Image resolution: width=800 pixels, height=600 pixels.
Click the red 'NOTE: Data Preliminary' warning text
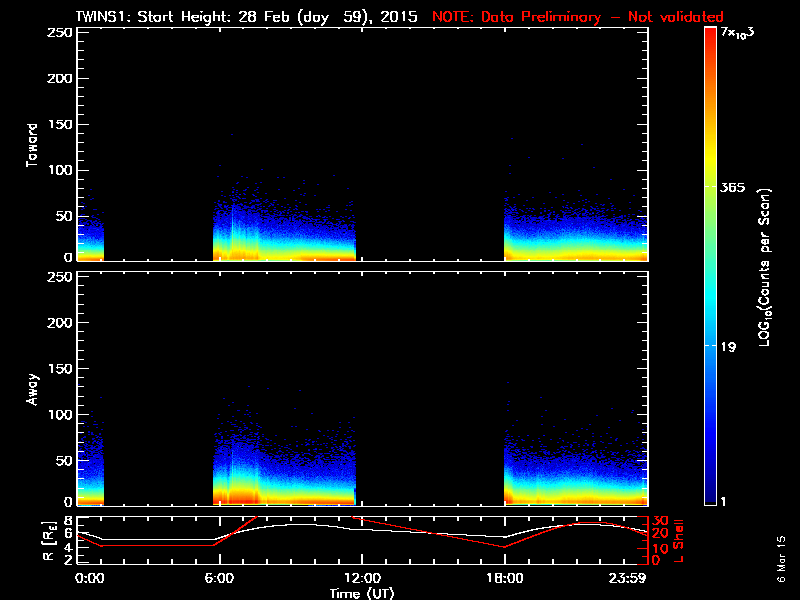(x=577, y=17)
